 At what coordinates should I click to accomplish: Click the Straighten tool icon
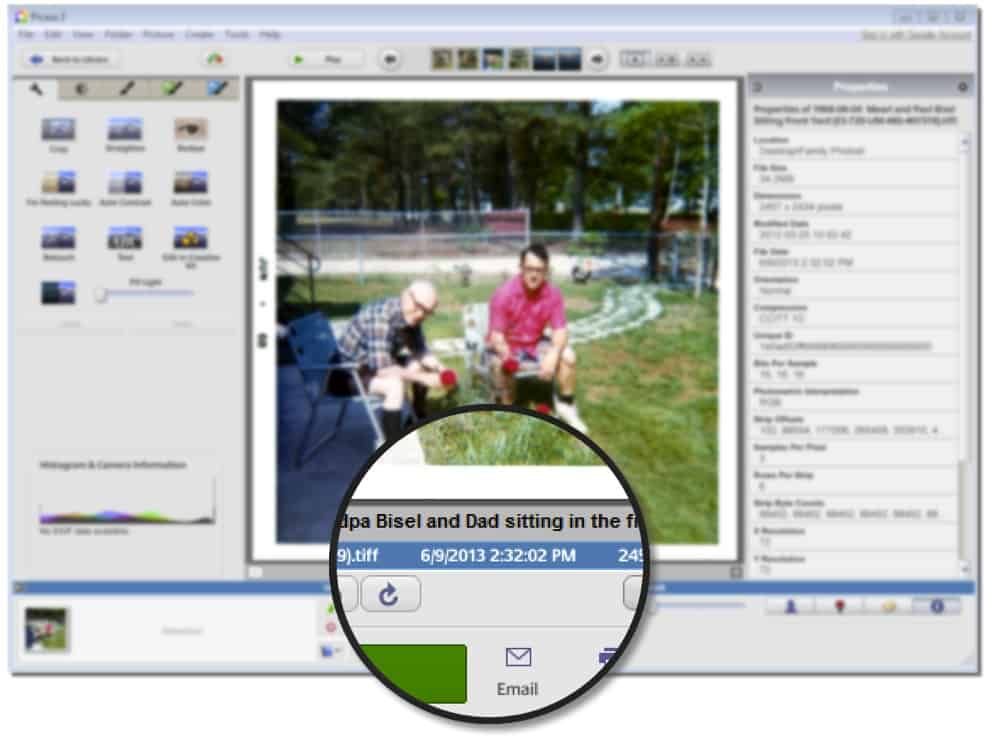(x=124, y=130)
